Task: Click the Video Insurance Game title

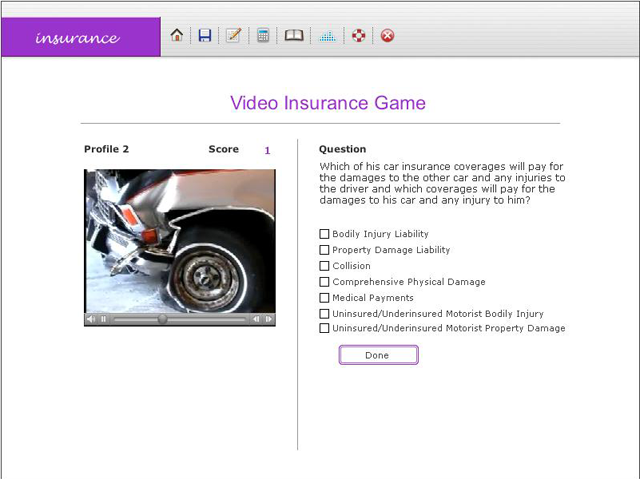Action: click(328, 103)
